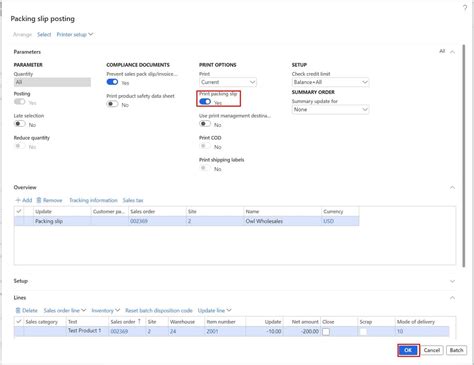Toggle Prevent sales pack slip/invoice switch

pos(112,82)
